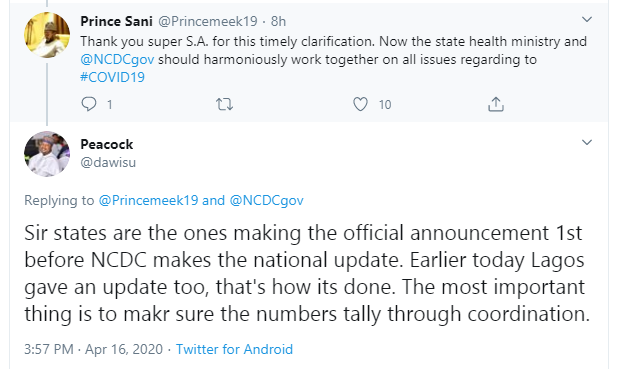Open @Princemeek19 in the Replying to line
This screenshot has height=369, width=624.
pyautogui.click(x=148, y=200)
